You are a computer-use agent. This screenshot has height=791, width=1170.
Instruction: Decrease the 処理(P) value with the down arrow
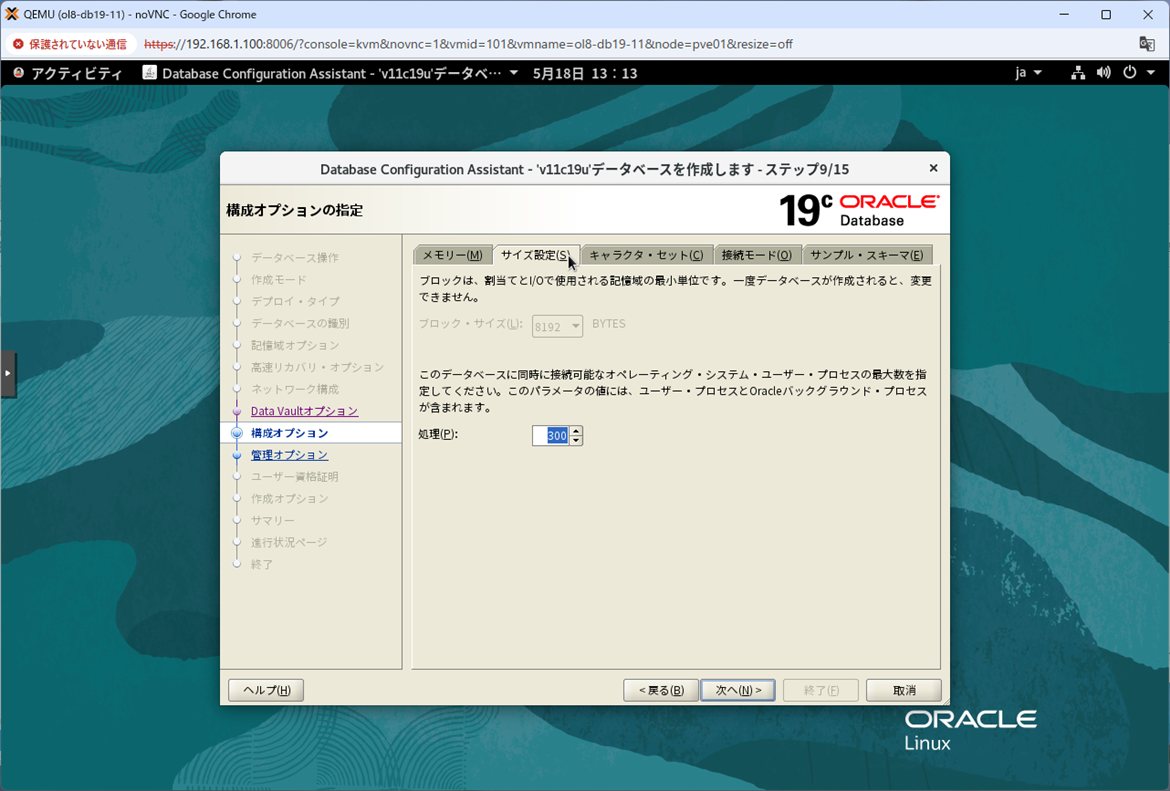576,441
